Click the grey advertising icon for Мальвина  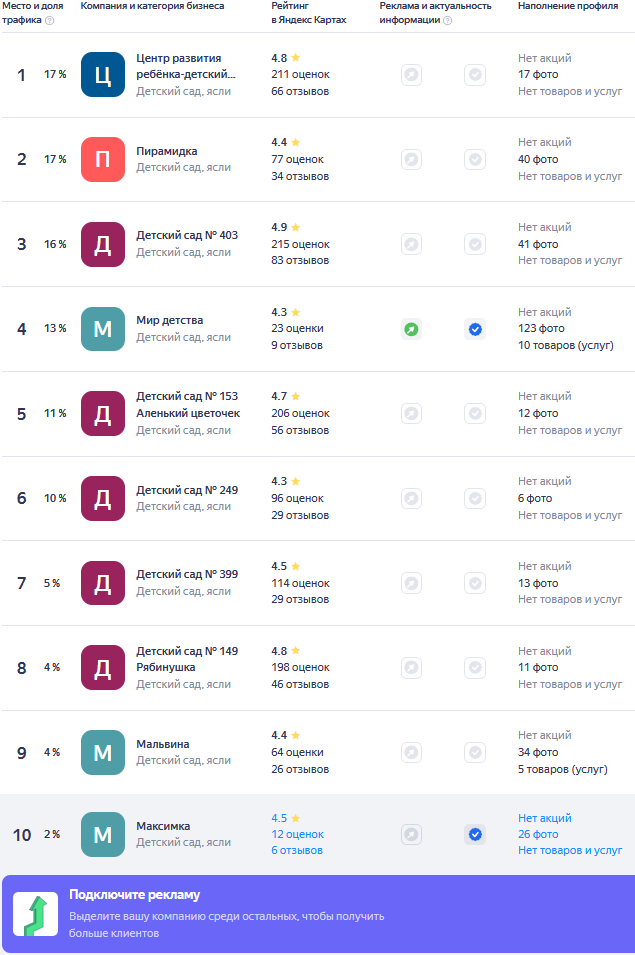[411, 752]
